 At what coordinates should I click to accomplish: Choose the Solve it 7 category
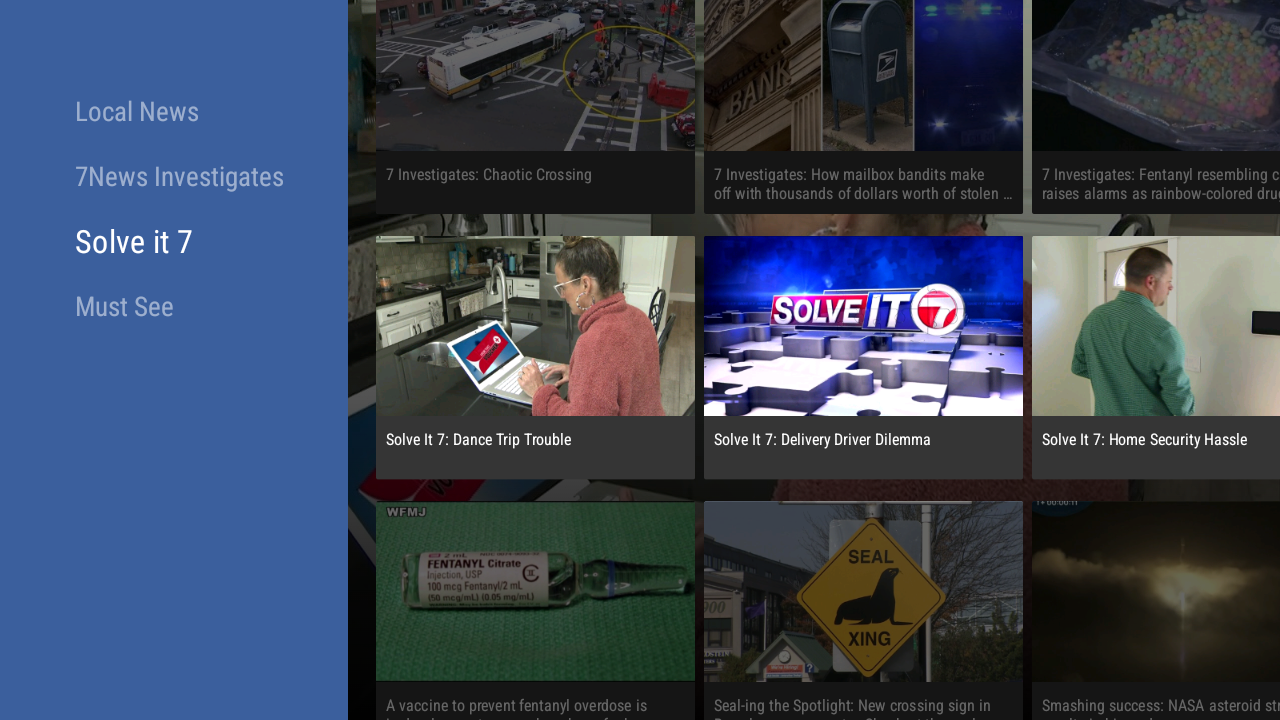[134, 242]
